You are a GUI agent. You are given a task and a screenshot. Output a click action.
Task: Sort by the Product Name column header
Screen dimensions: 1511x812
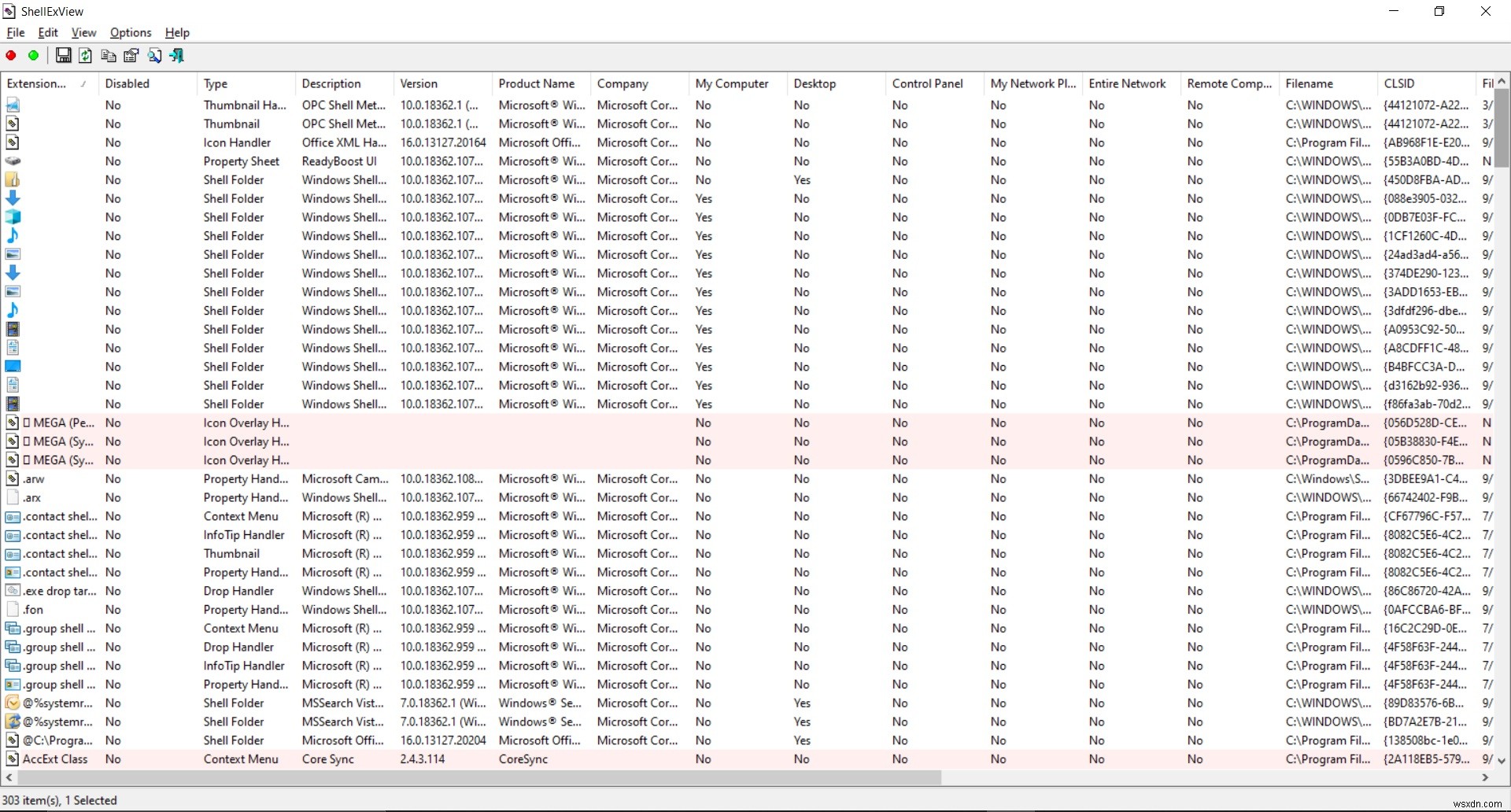[x=541, y=83]
